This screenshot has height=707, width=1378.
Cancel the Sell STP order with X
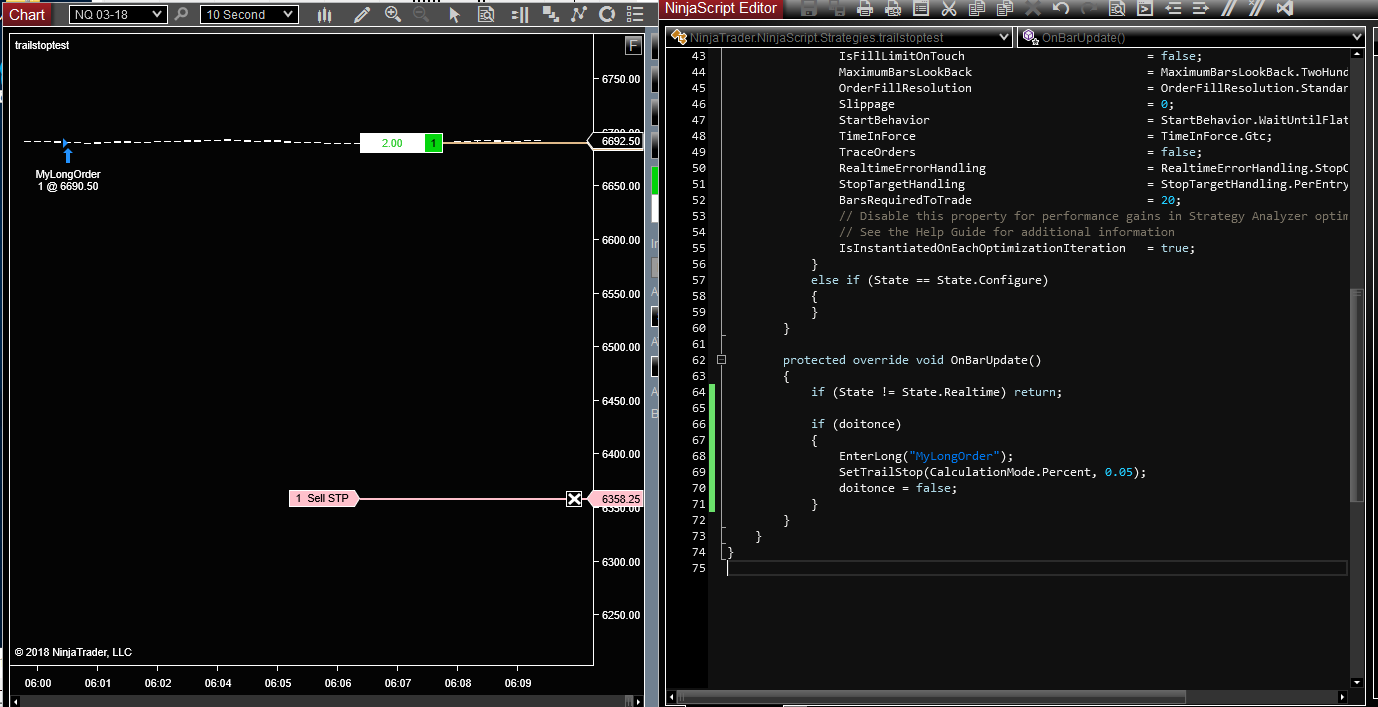(x=574, y=499)
